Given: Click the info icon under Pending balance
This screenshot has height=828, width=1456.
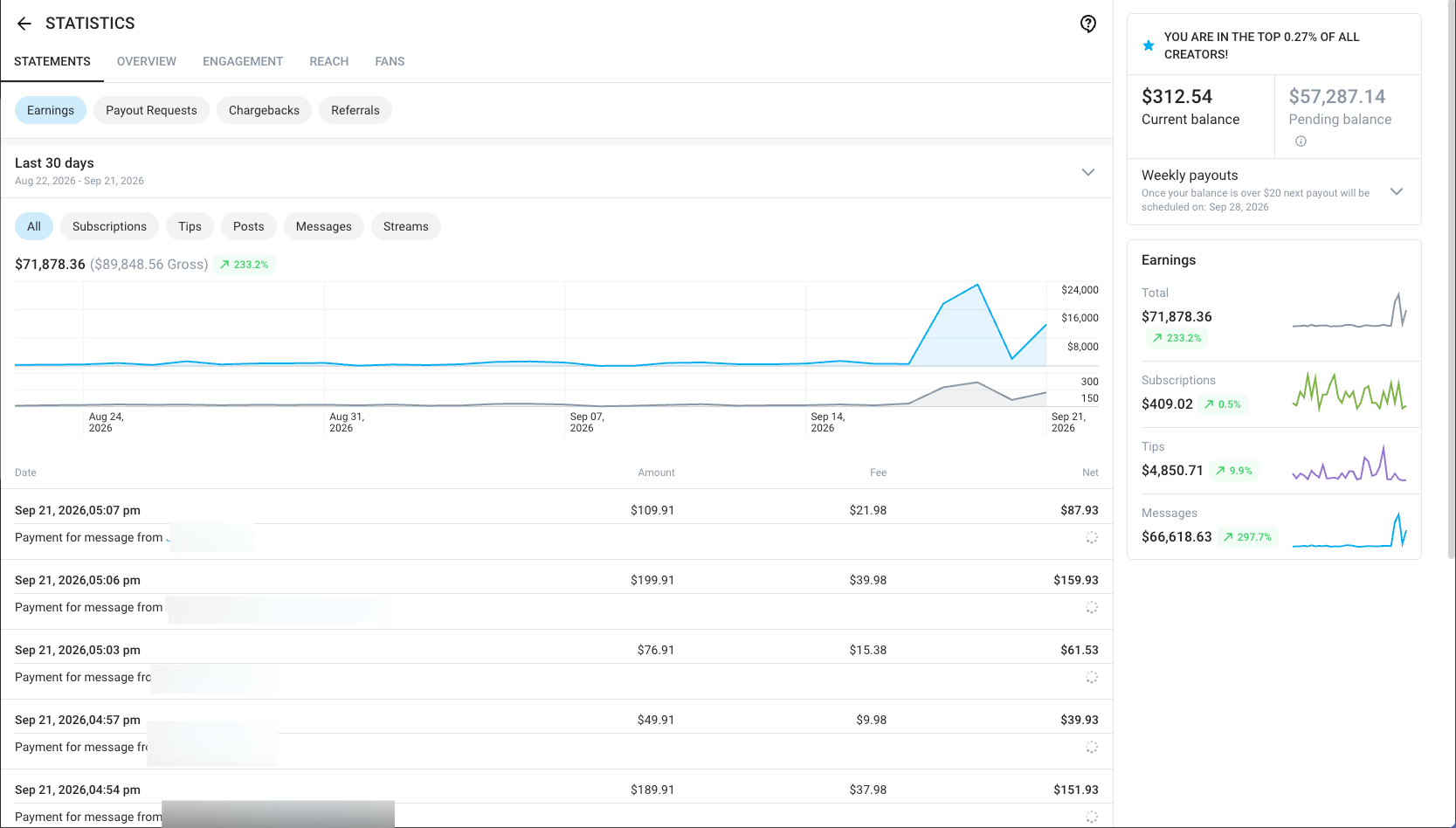Looking at the screenshot, I should [1301, 141].
